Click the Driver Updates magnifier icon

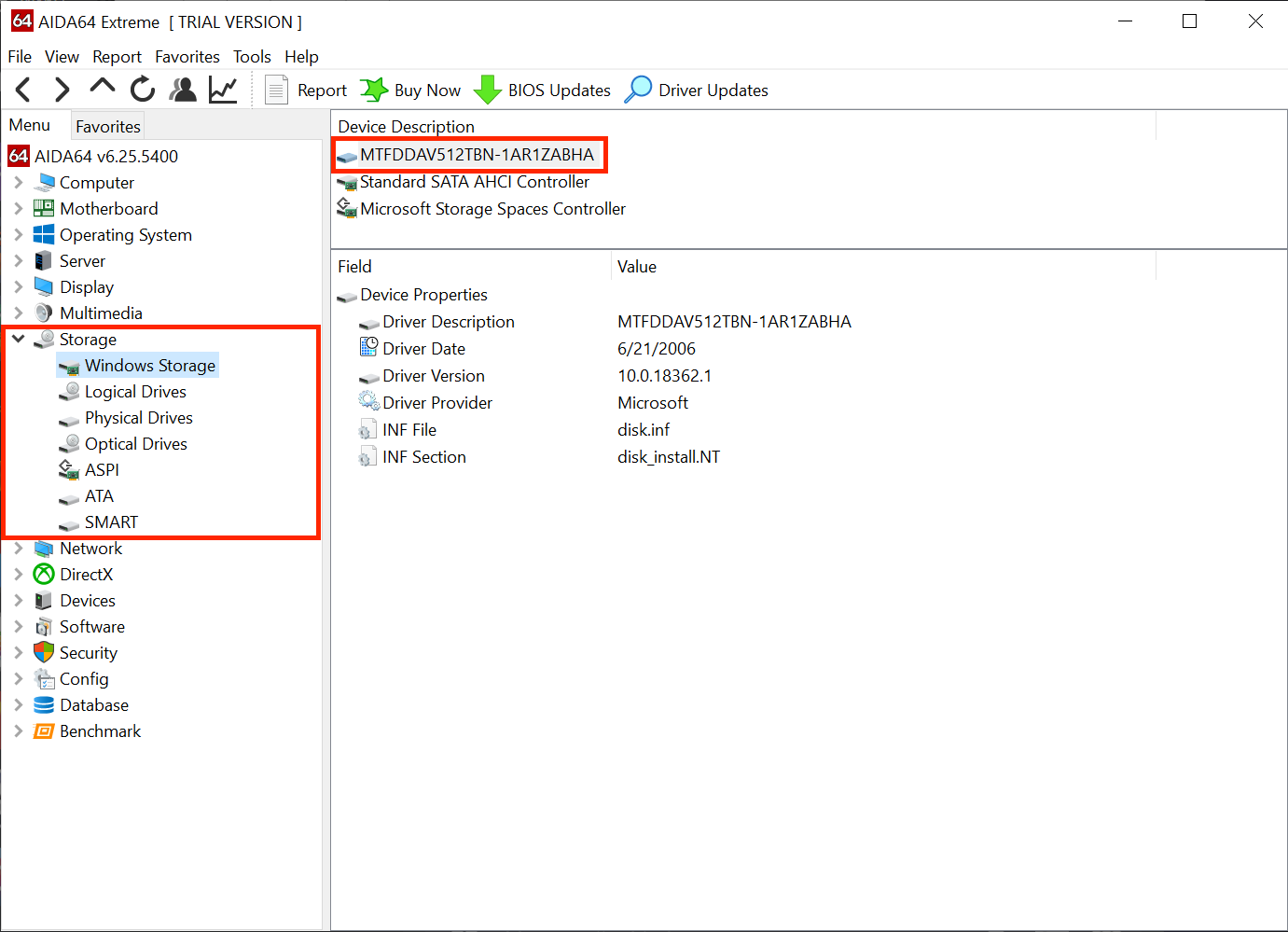[638, 90]
